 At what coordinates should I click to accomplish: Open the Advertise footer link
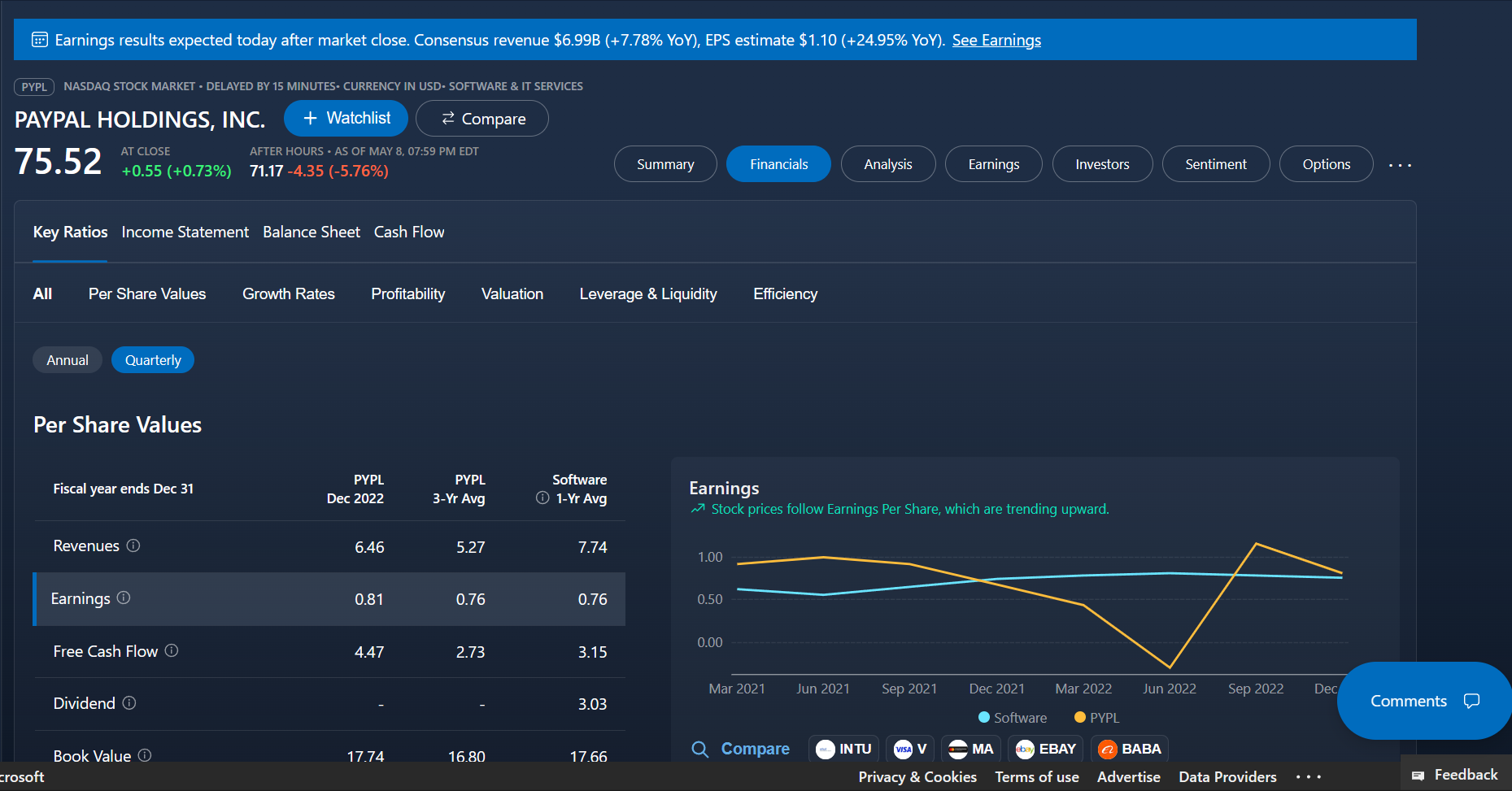1129,777
